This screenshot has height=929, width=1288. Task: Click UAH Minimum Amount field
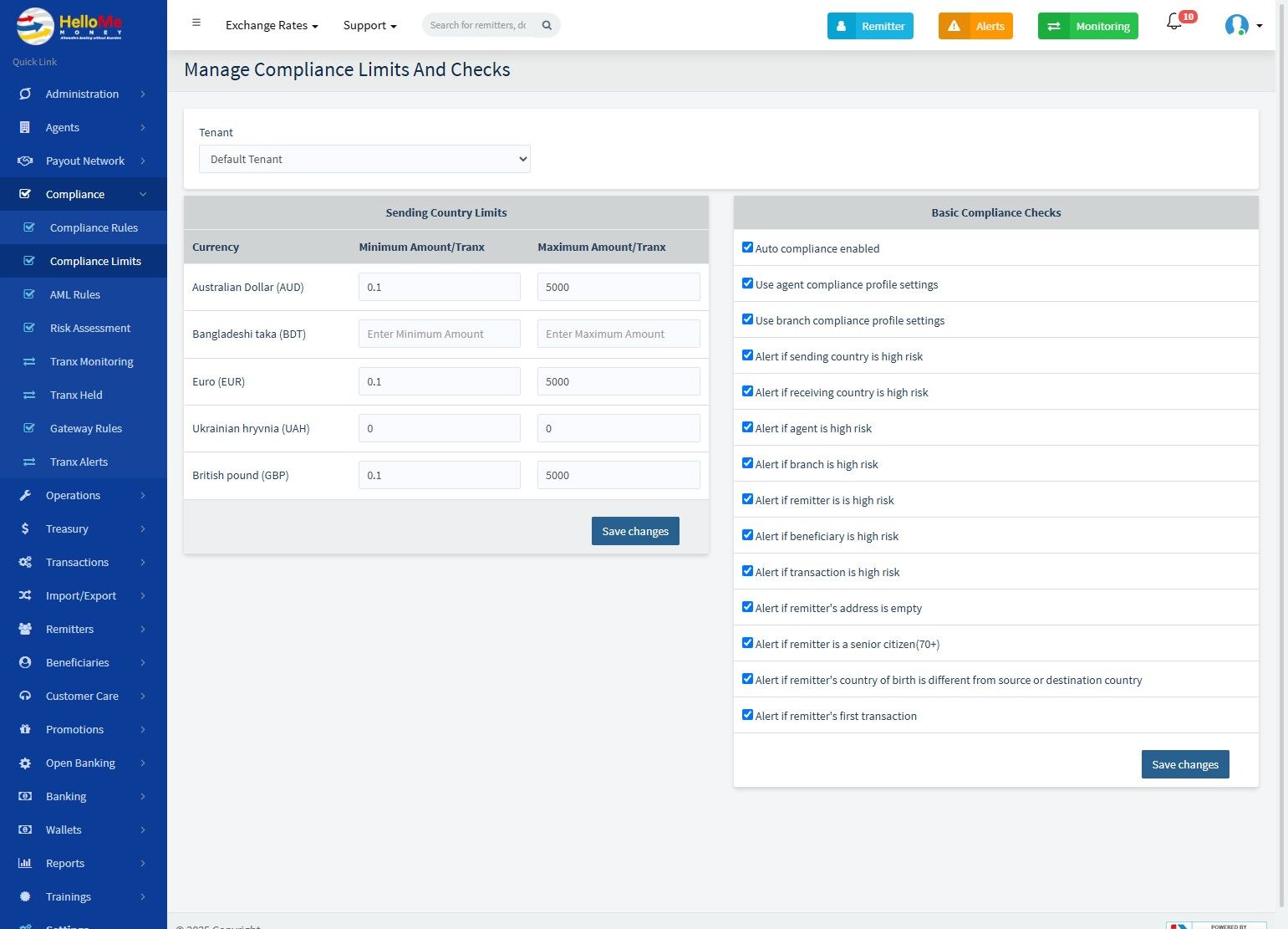440,428
